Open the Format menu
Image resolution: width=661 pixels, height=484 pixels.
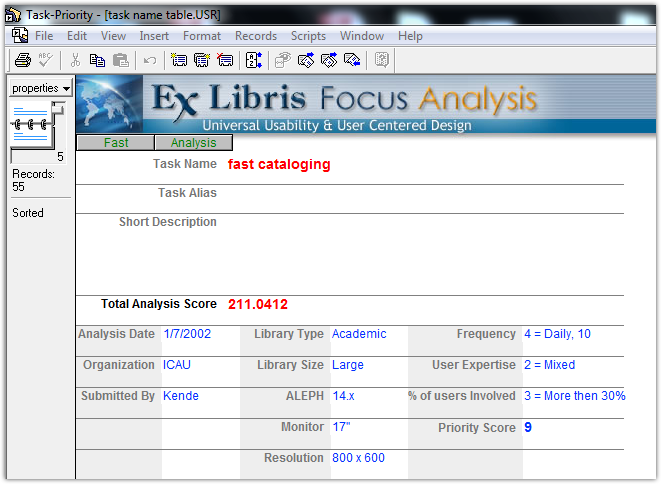tap(202, 36)
